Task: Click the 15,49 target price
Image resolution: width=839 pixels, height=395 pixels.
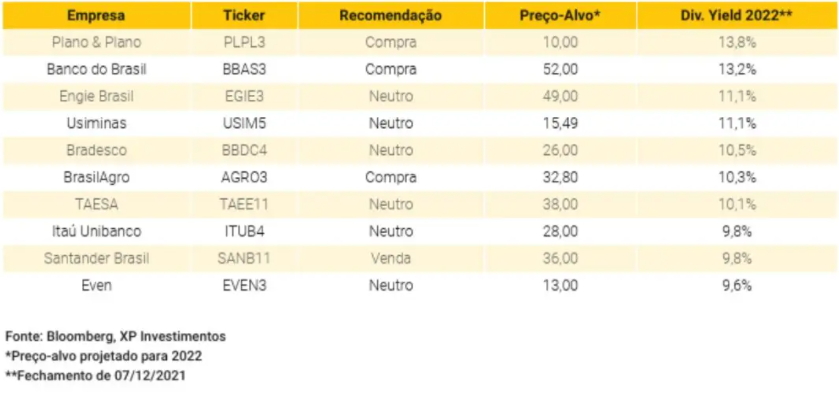Action: click(x=560, y=124)
